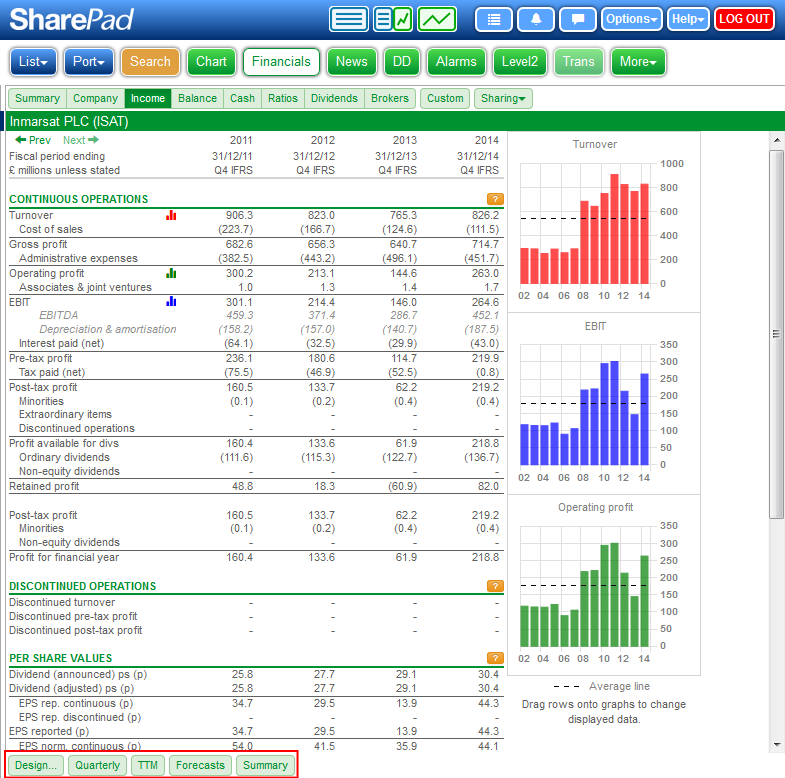Open the Trans view
The image size is (785, 778).
[578, 62]
